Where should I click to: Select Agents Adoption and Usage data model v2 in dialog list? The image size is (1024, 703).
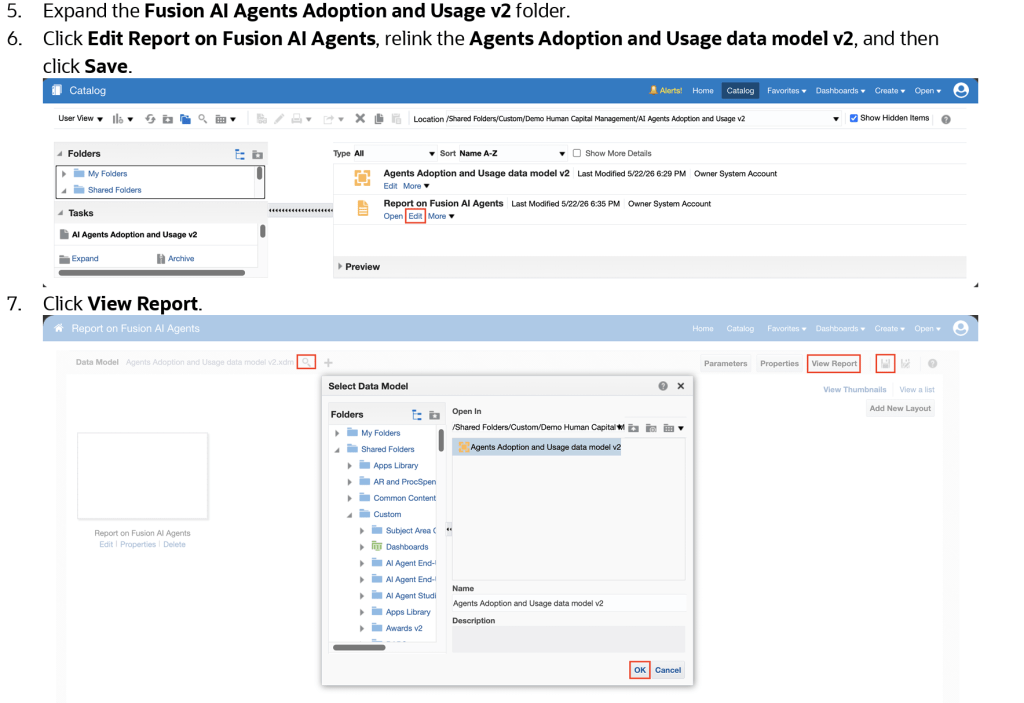[x=538, y=448]
